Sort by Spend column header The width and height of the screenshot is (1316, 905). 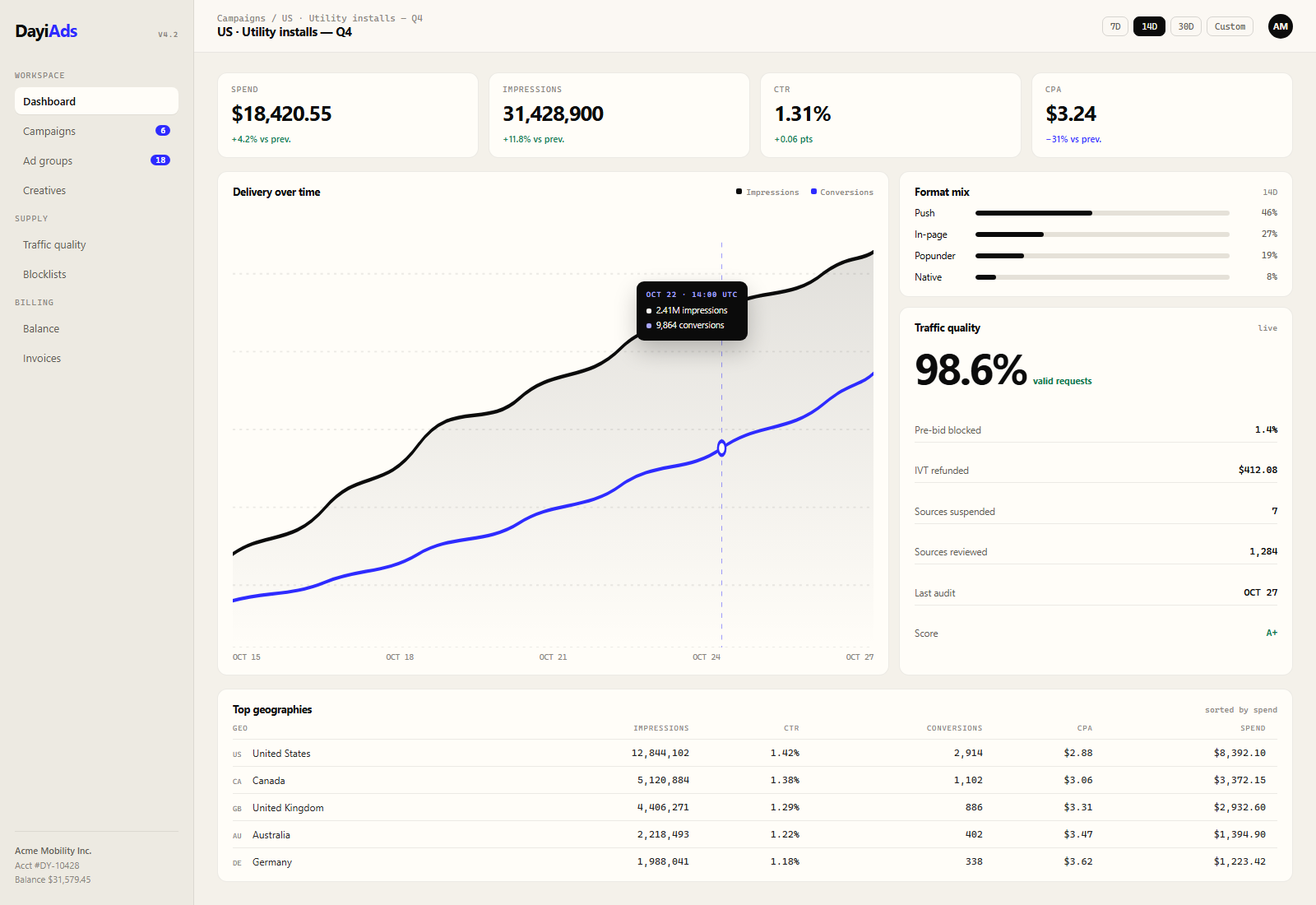[x=1253, y=728]
